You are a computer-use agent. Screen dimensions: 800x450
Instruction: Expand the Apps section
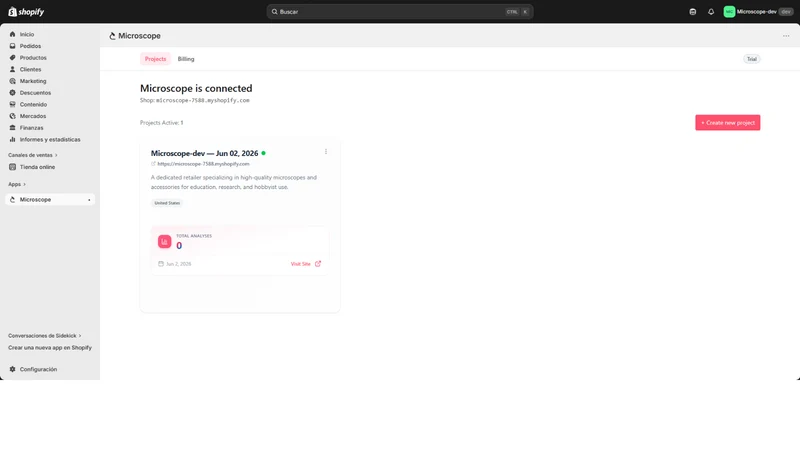coord(17,184)
